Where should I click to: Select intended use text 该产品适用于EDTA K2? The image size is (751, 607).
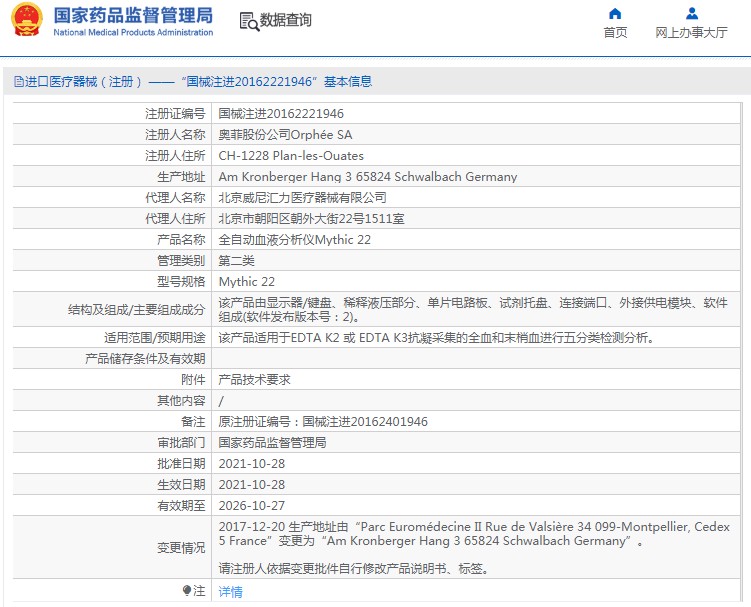tap(436, 338)
